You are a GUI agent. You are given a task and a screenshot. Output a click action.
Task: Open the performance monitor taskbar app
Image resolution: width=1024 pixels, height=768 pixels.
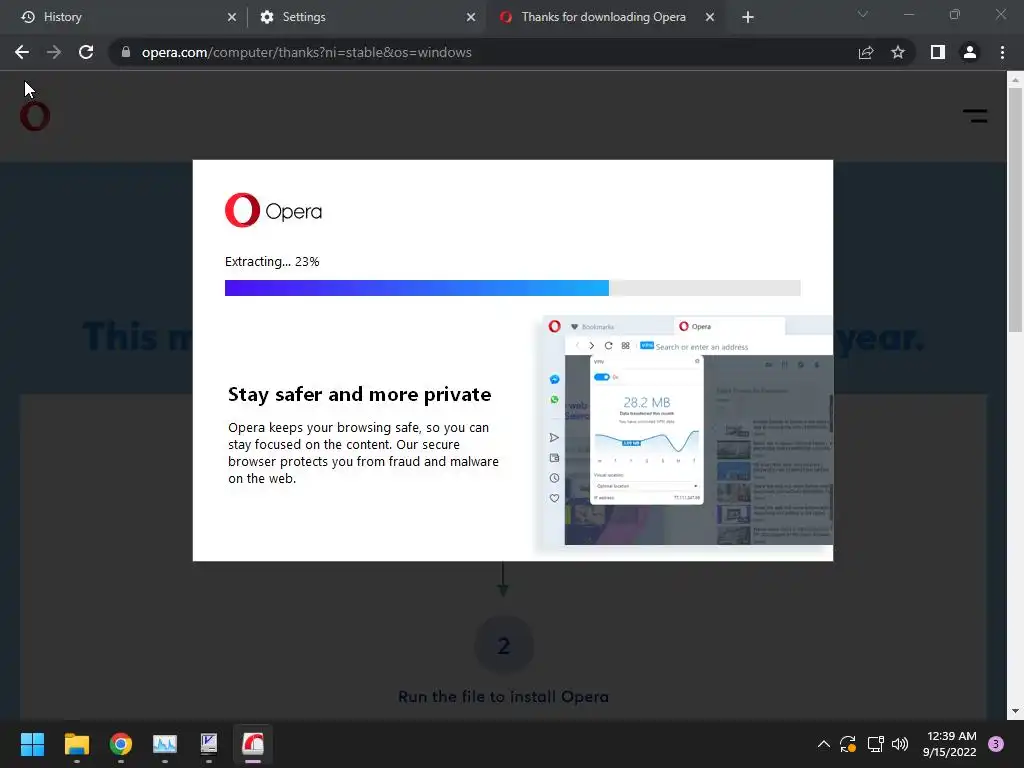tap(165, 744)
